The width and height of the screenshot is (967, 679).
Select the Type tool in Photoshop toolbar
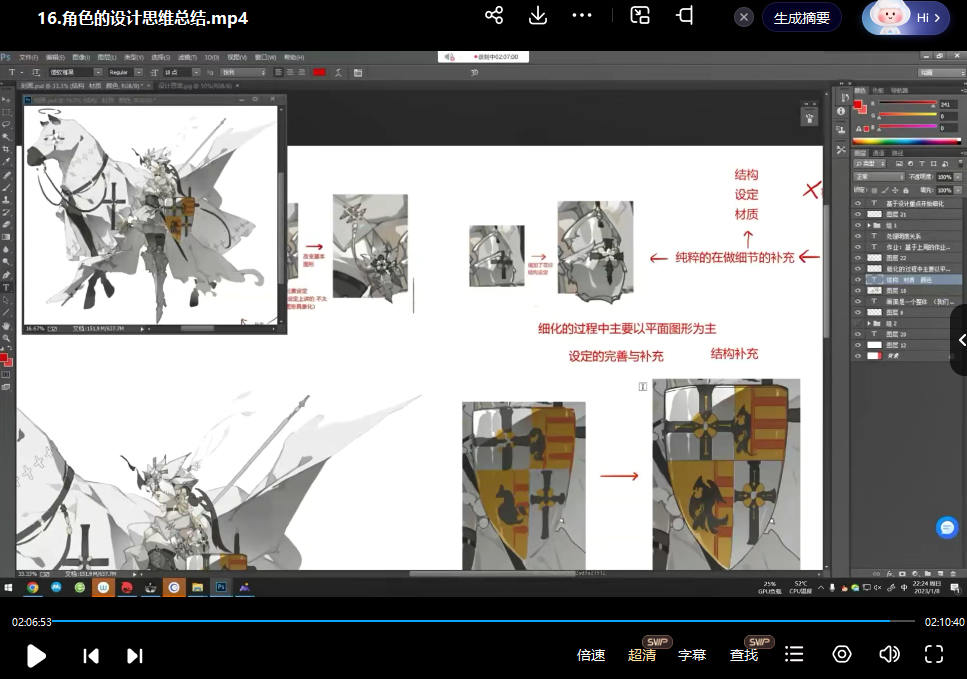click(x=6, y=288)
